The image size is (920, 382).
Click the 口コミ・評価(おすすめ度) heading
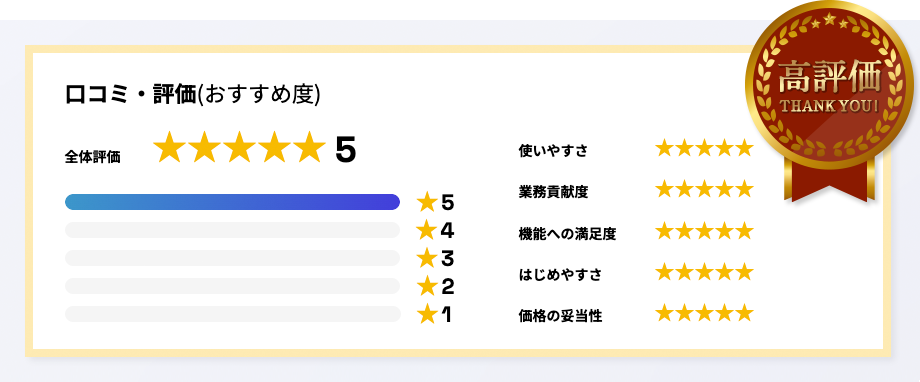click(x=192, y=95)
